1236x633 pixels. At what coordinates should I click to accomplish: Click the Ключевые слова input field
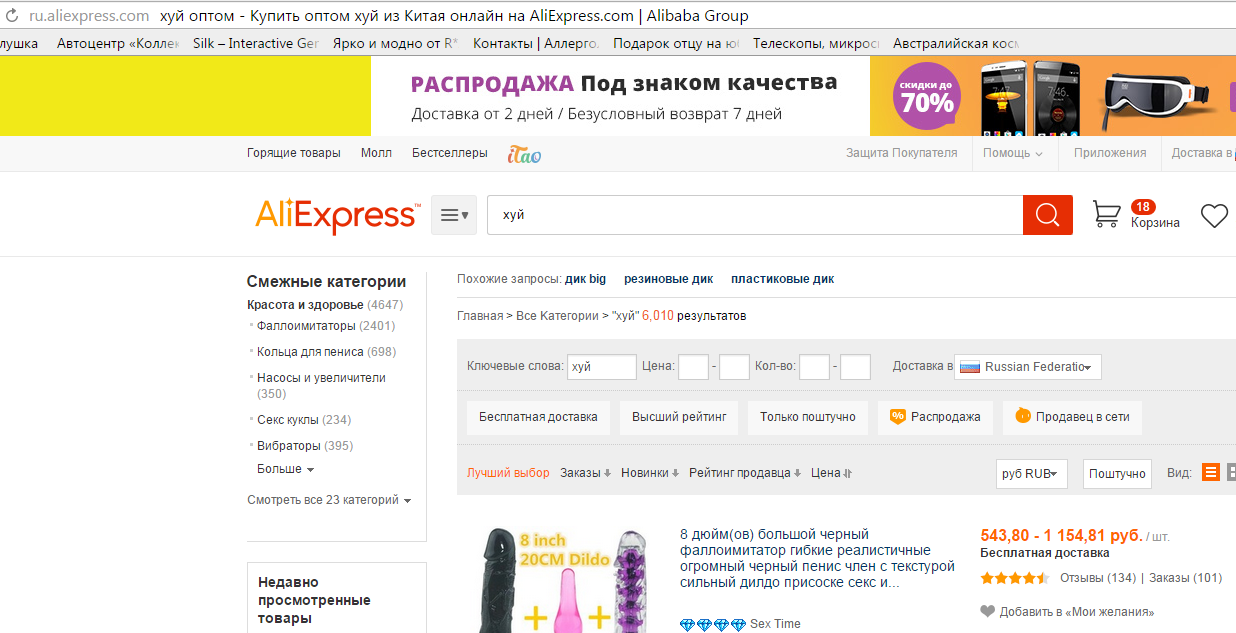coord(601,367)
